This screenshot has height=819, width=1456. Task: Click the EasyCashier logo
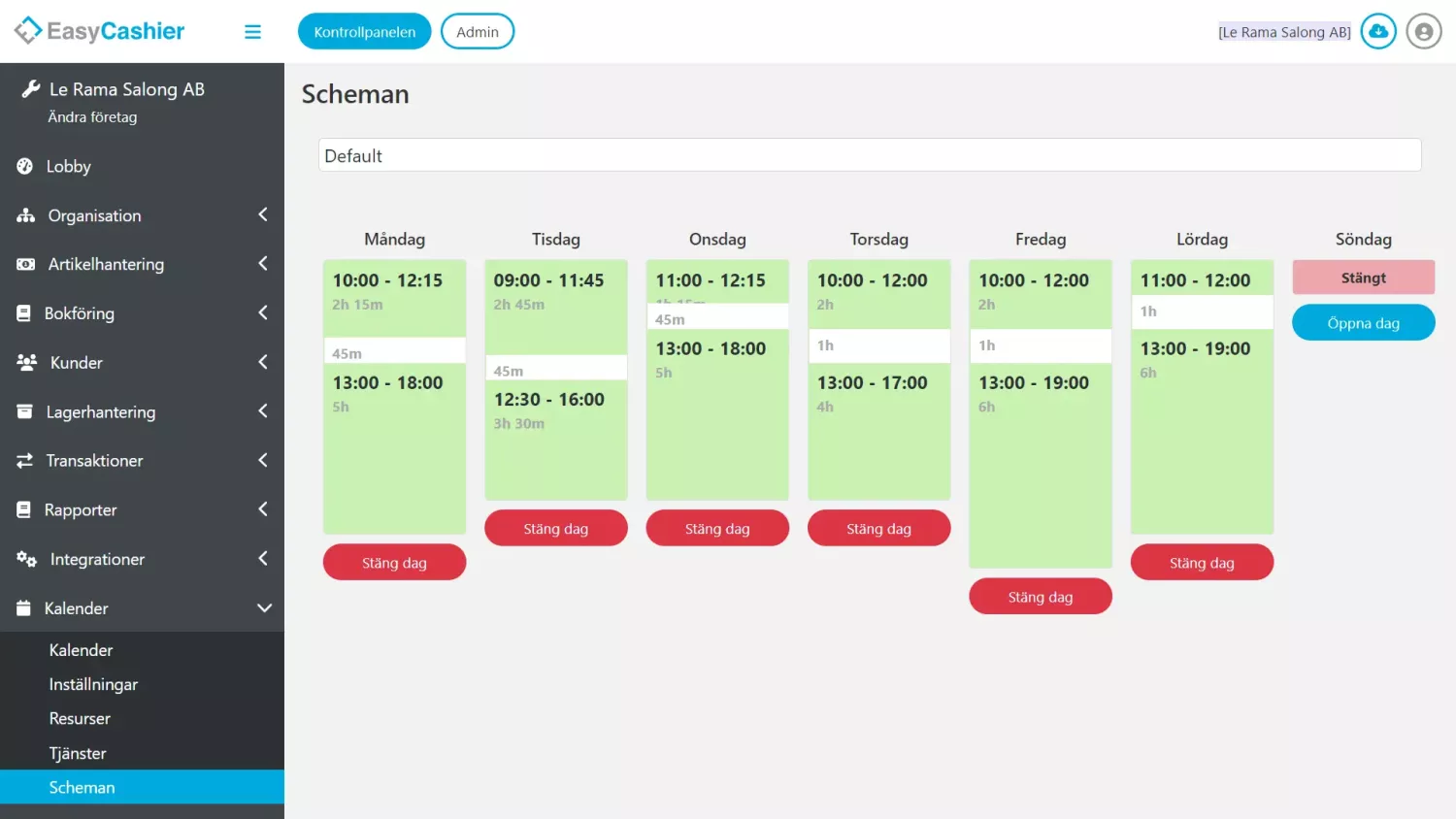coord(99,31)
